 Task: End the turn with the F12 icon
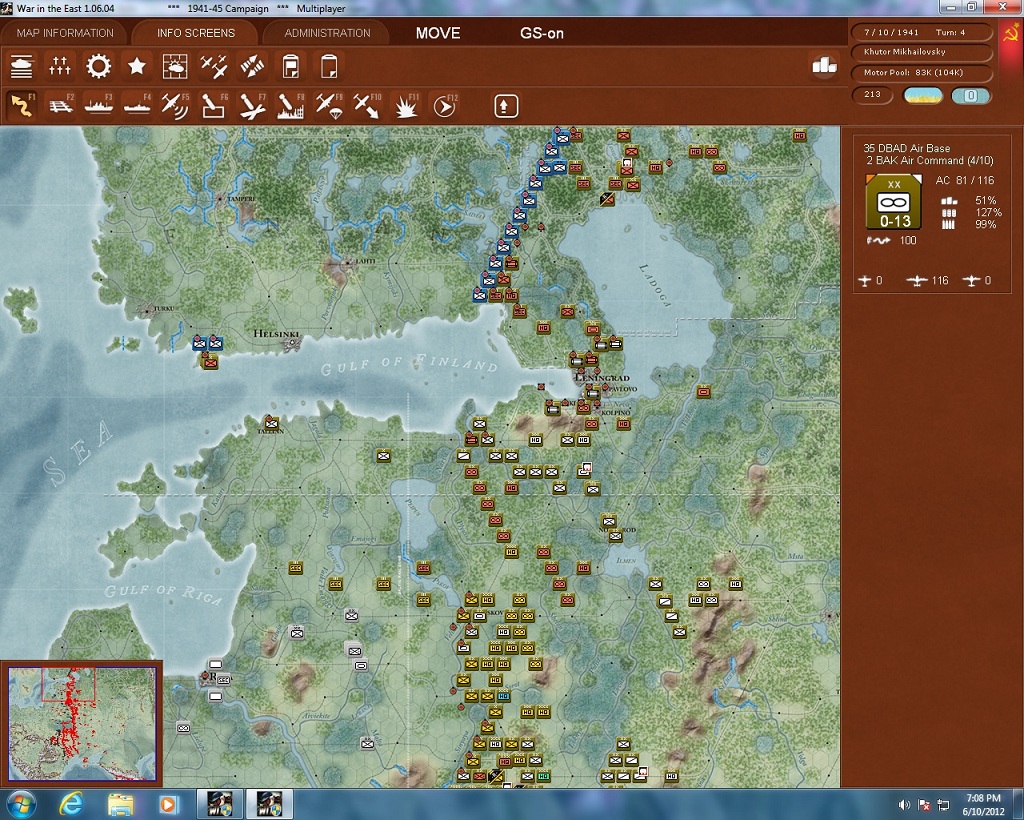coord(444,106)
